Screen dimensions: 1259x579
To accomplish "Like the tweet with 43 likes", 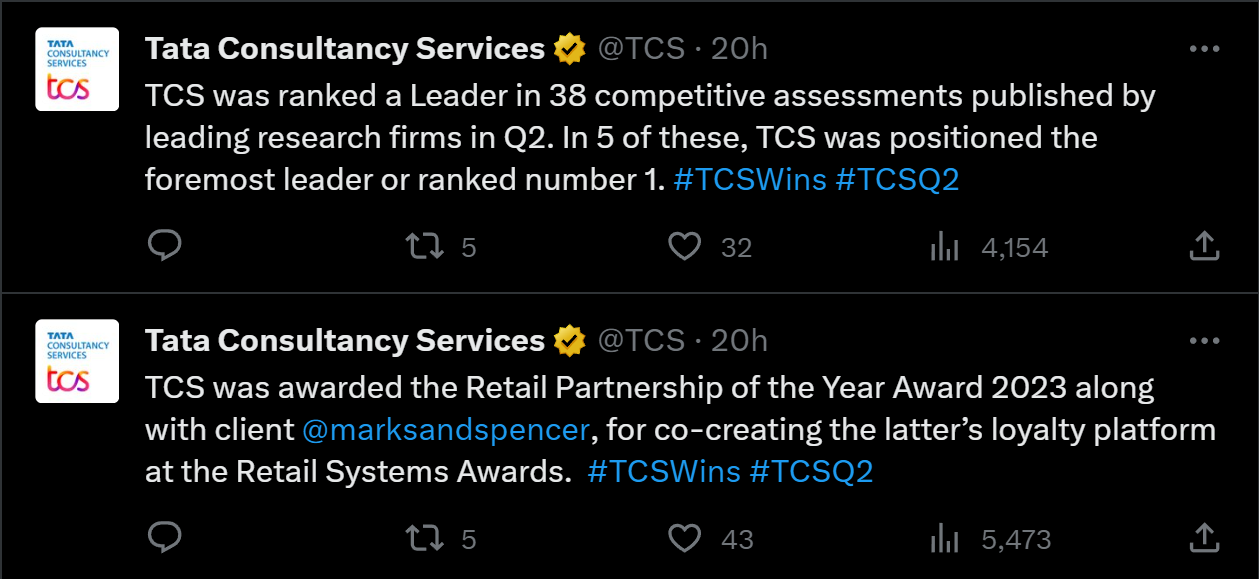I will click(685, 539).
